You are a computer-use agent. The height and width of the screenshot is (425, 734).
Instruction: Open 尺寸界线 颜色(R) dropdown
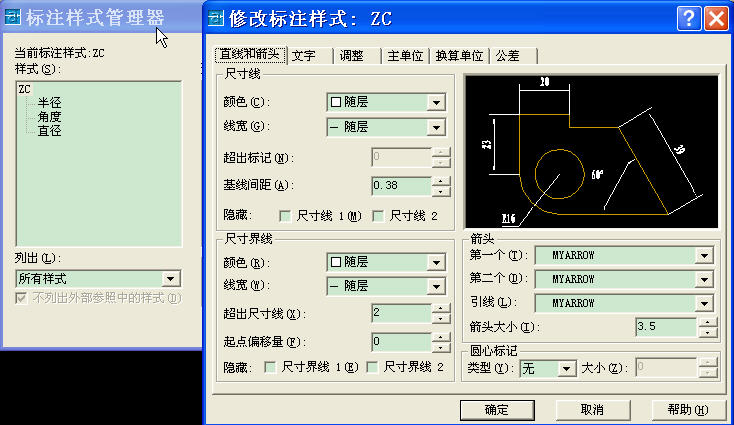pyautogui.click(x=436, y=263)
